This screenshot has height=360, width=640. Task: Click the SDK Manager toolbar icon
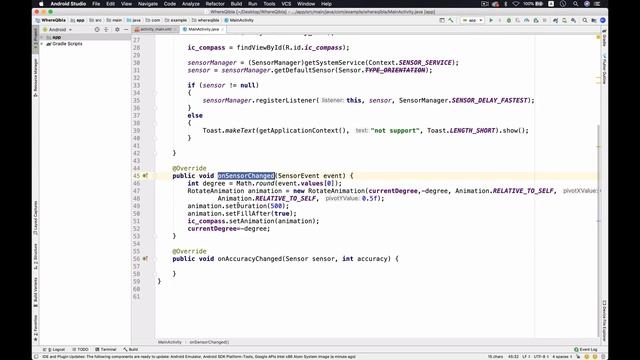click(573, 20)
